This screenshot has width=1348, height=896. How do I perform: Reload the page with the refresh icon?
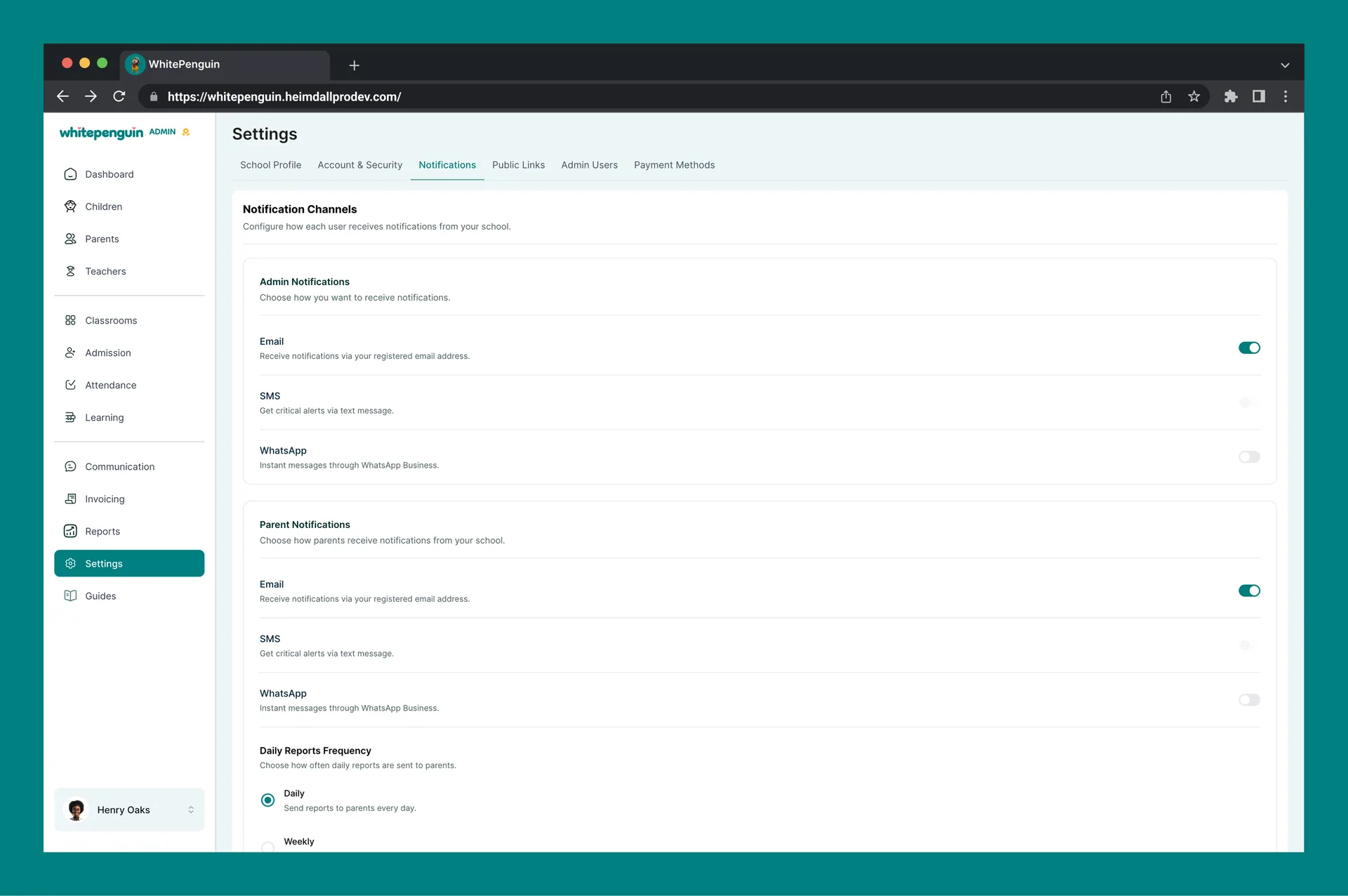click(x=119, y=96)
